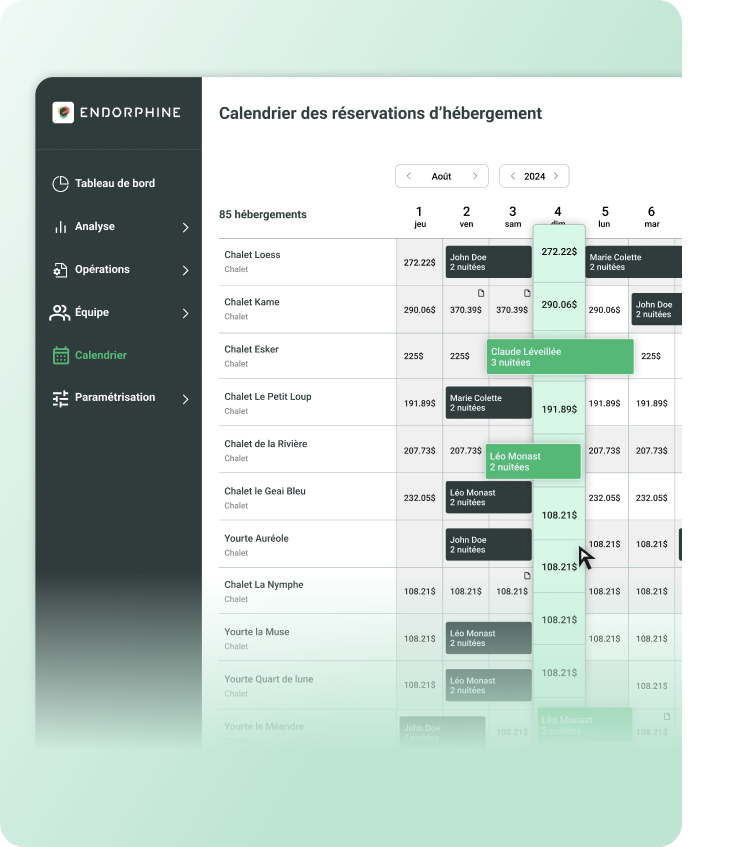Image resolution: width=730 pixels, height=847 pixels.
Task: Open Marie Colette booking on Chalet Le Petit Loup
Action: point(488,402)
